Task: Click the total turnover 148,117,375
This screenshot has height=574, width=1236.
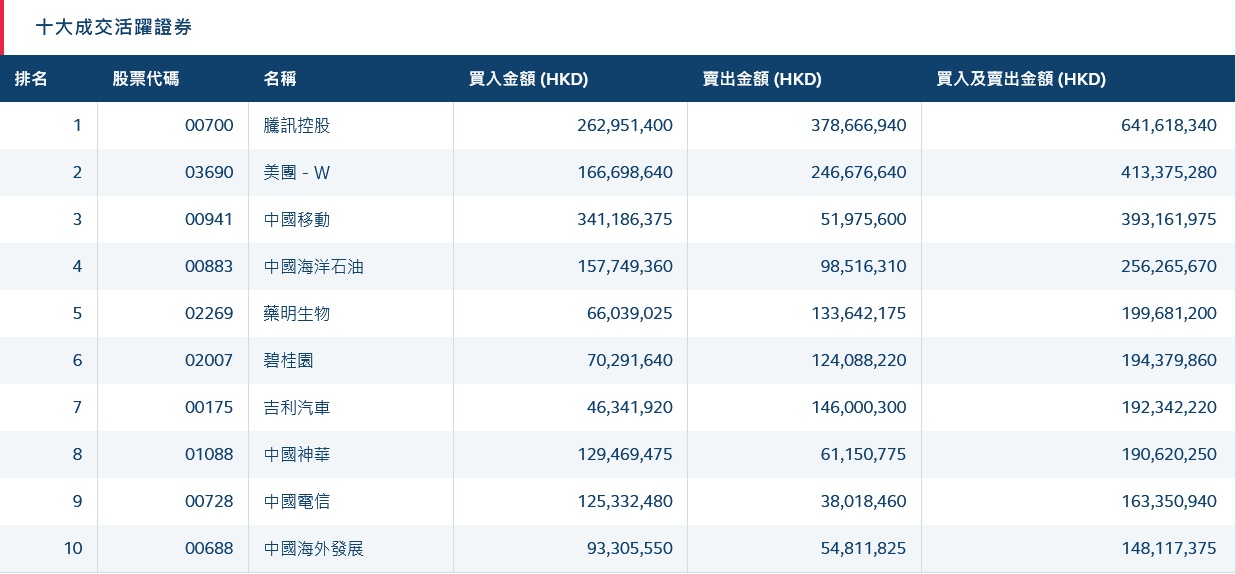Action: pos(1169,548)
